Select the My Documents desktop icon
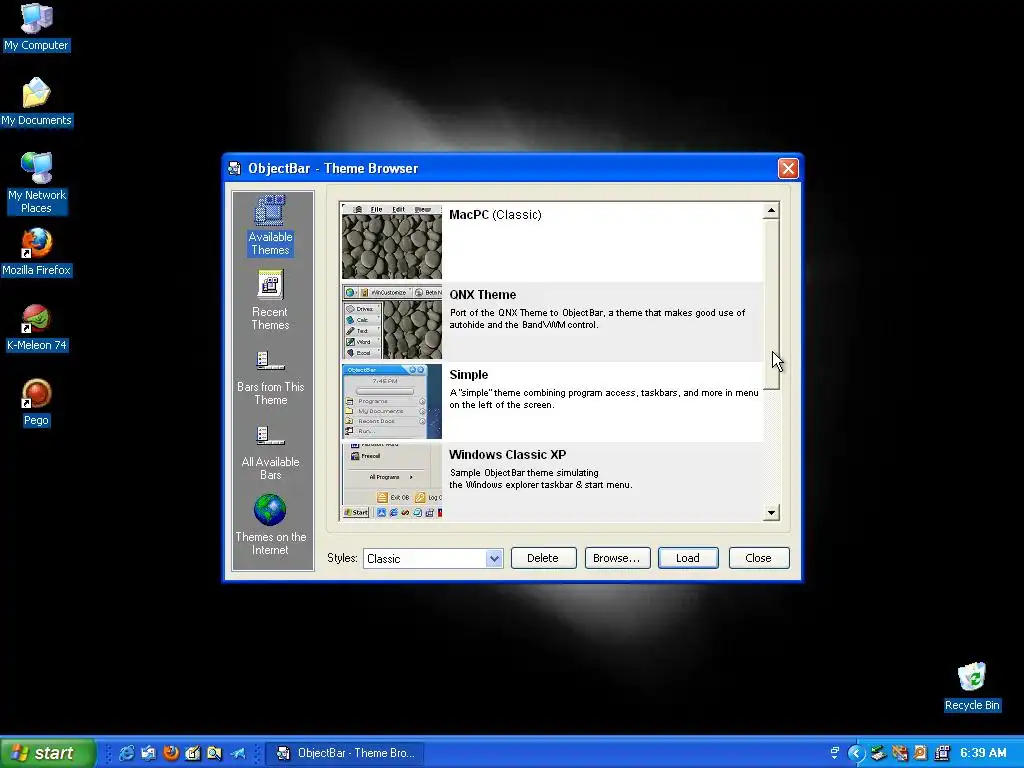This screenshot has width=1024, height=768. point(36,103)
